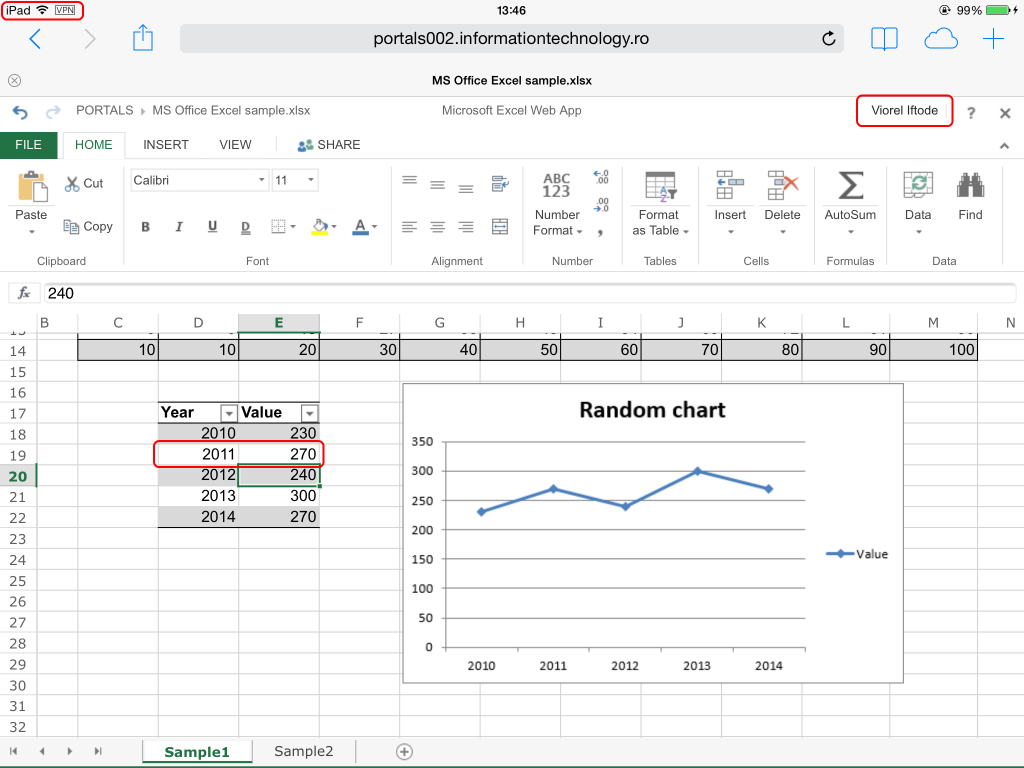
Task: Click the Cut scissors icon
Action: click(x=73, y=184)
